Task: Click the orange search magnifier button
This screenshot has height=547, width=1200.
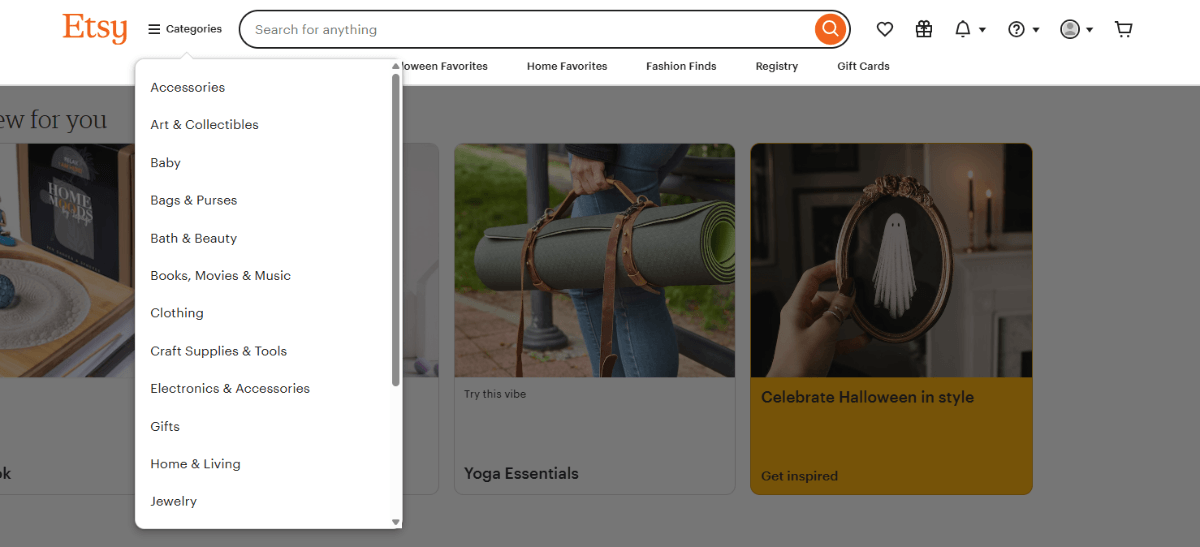Action: click(830, 29)
